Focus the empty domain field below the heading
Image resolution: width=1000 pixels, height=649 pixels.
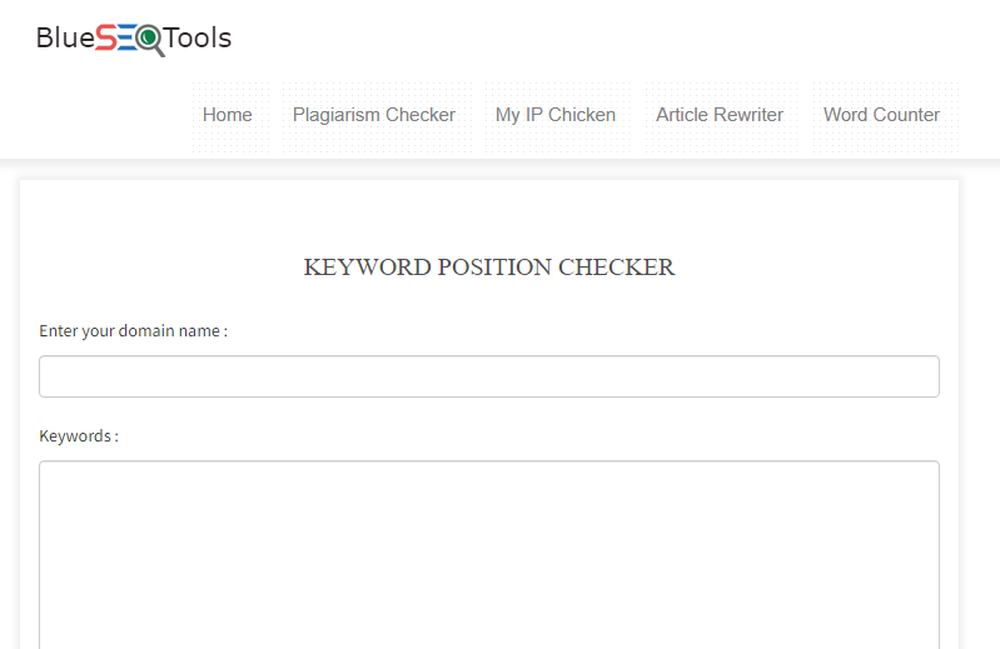(489, 376)
